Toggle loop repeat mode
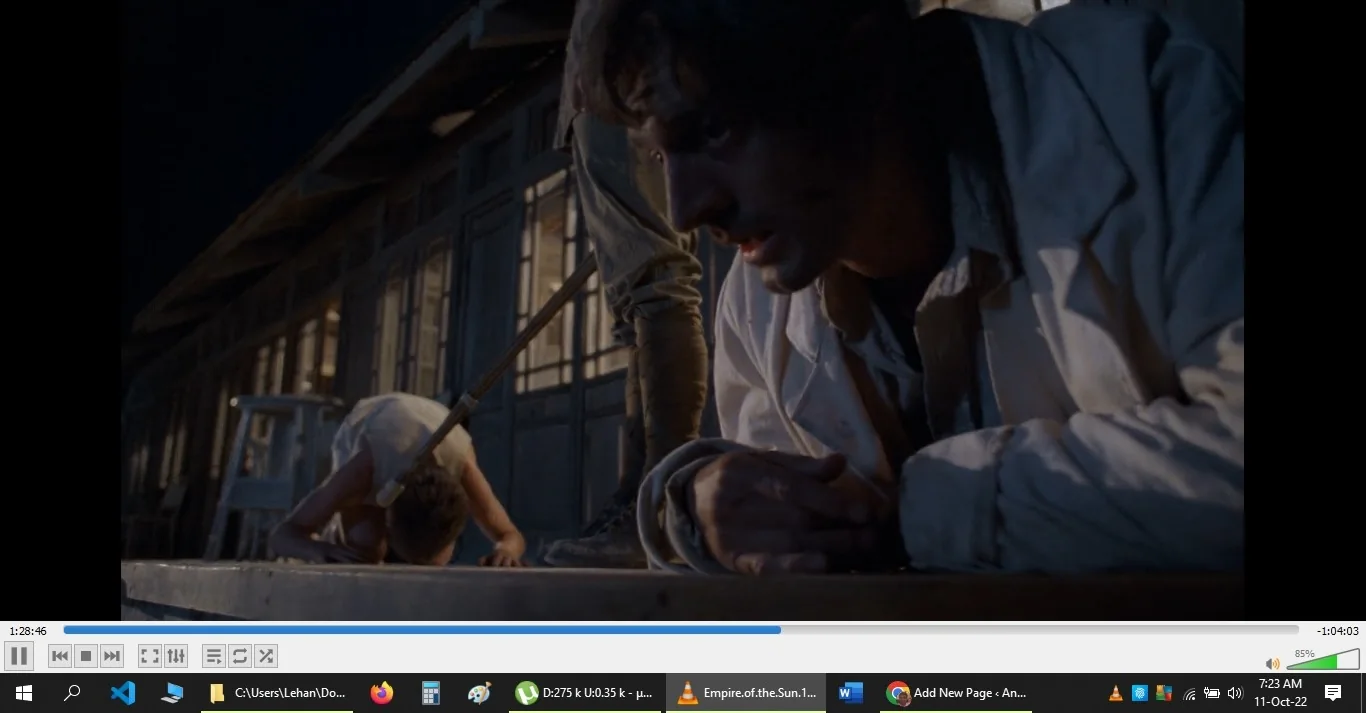 click(x=240, y=656)
